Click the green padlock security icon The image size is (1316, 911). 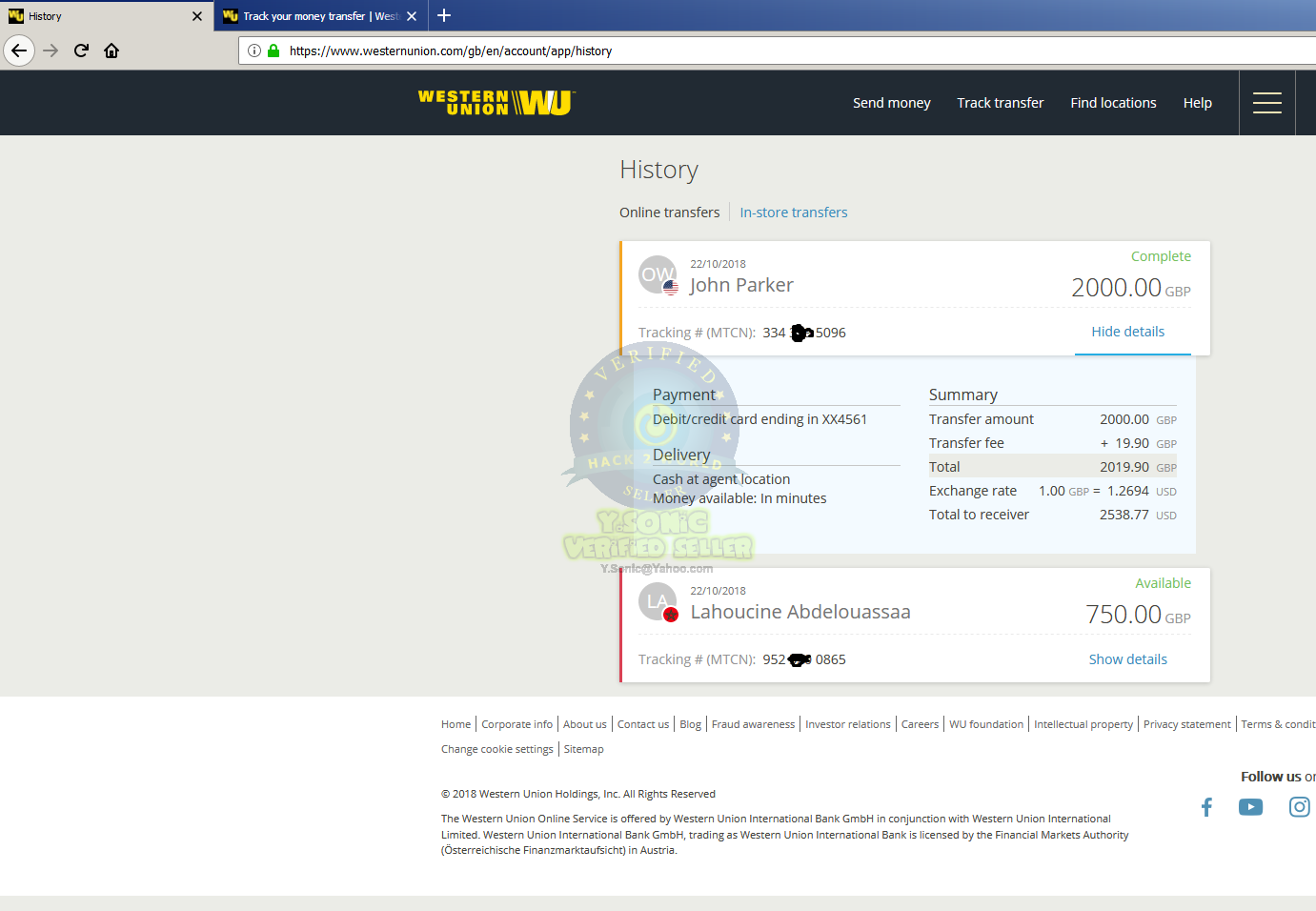click(273, 51)
